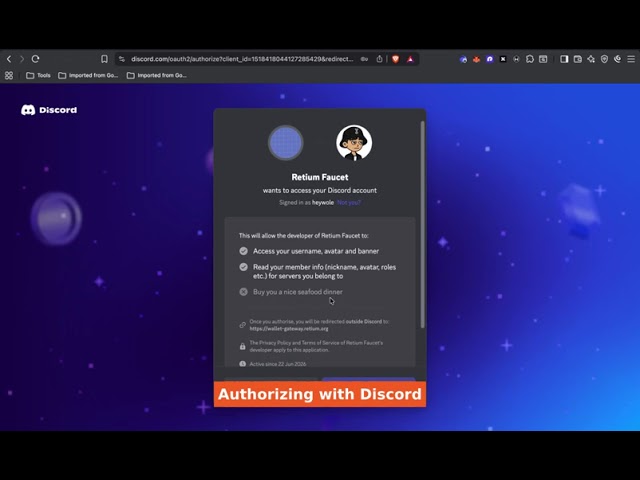Screen dimensions: 640x480
Task: Go back to the previous page
Action: [9, 59]
